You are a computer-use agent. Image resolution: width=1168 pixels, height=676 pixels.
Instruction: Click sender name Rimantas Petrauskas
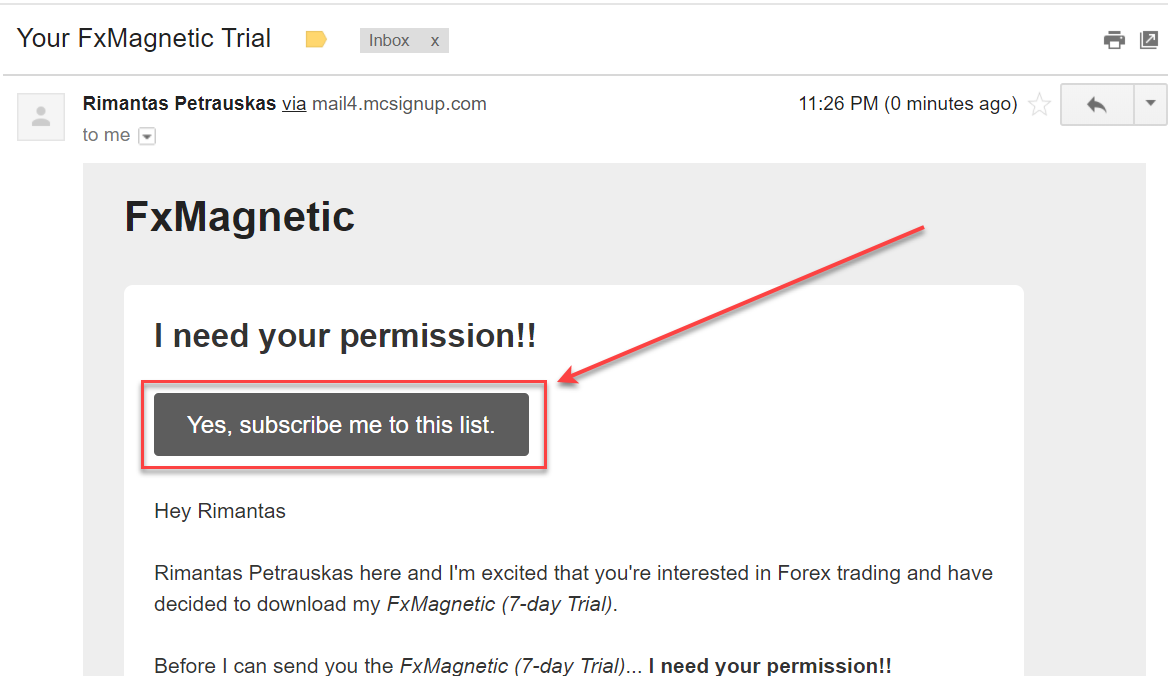coord(179,103)
